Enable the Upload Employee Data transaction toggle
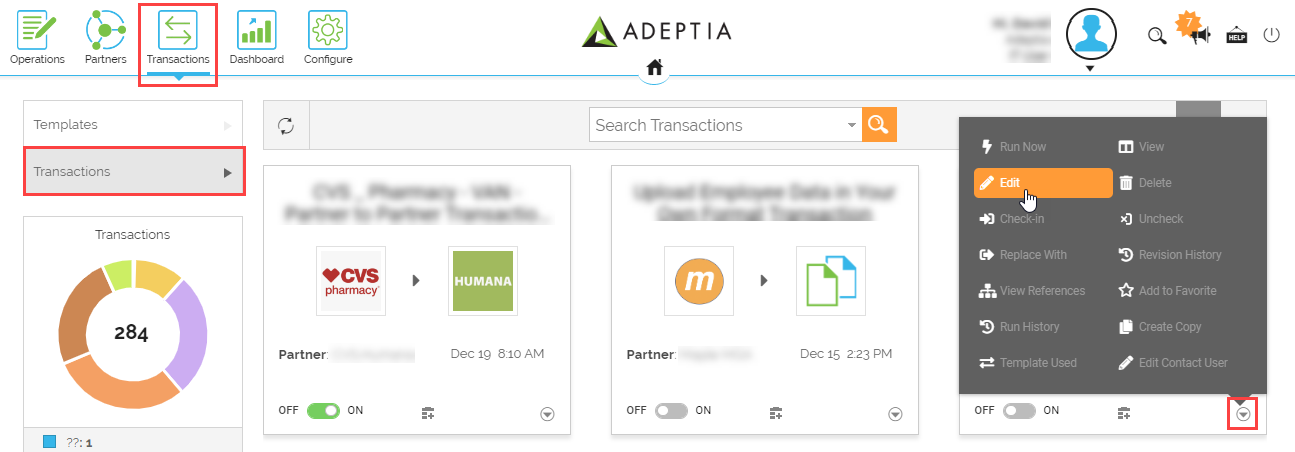The height and width of the screenshot is (452, 1295). point(671,411)
